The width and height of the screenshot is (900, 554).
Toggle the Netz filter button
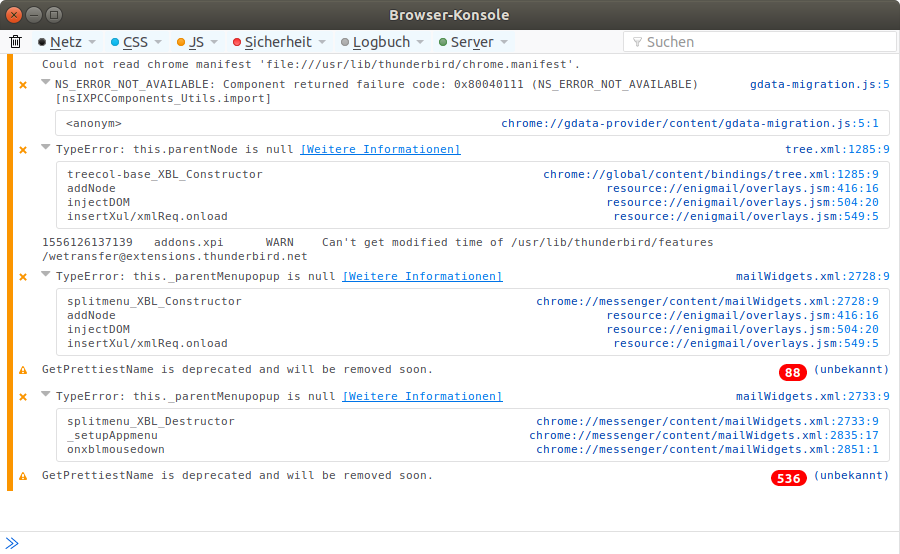point(60,42)
